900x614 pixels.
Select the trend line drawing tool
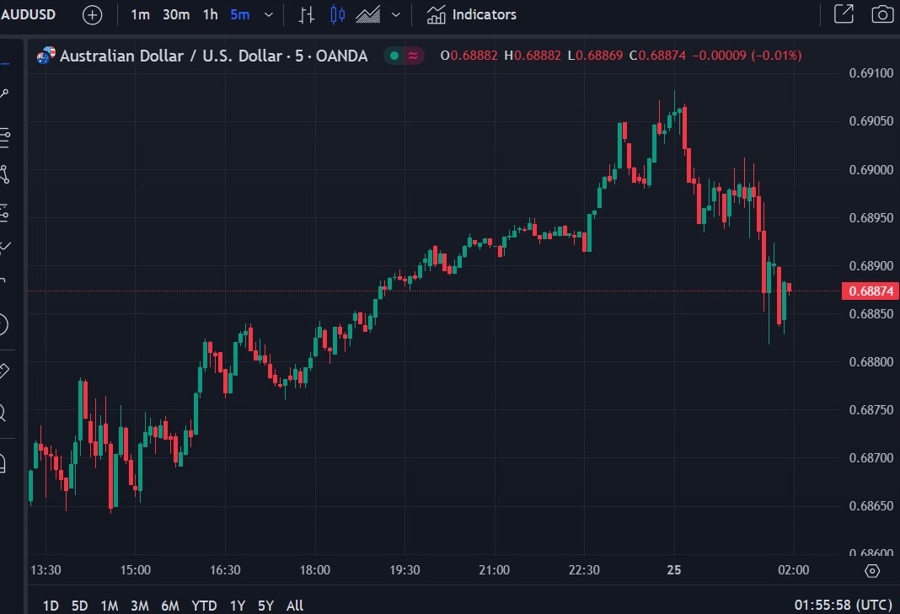pos(5,94)
